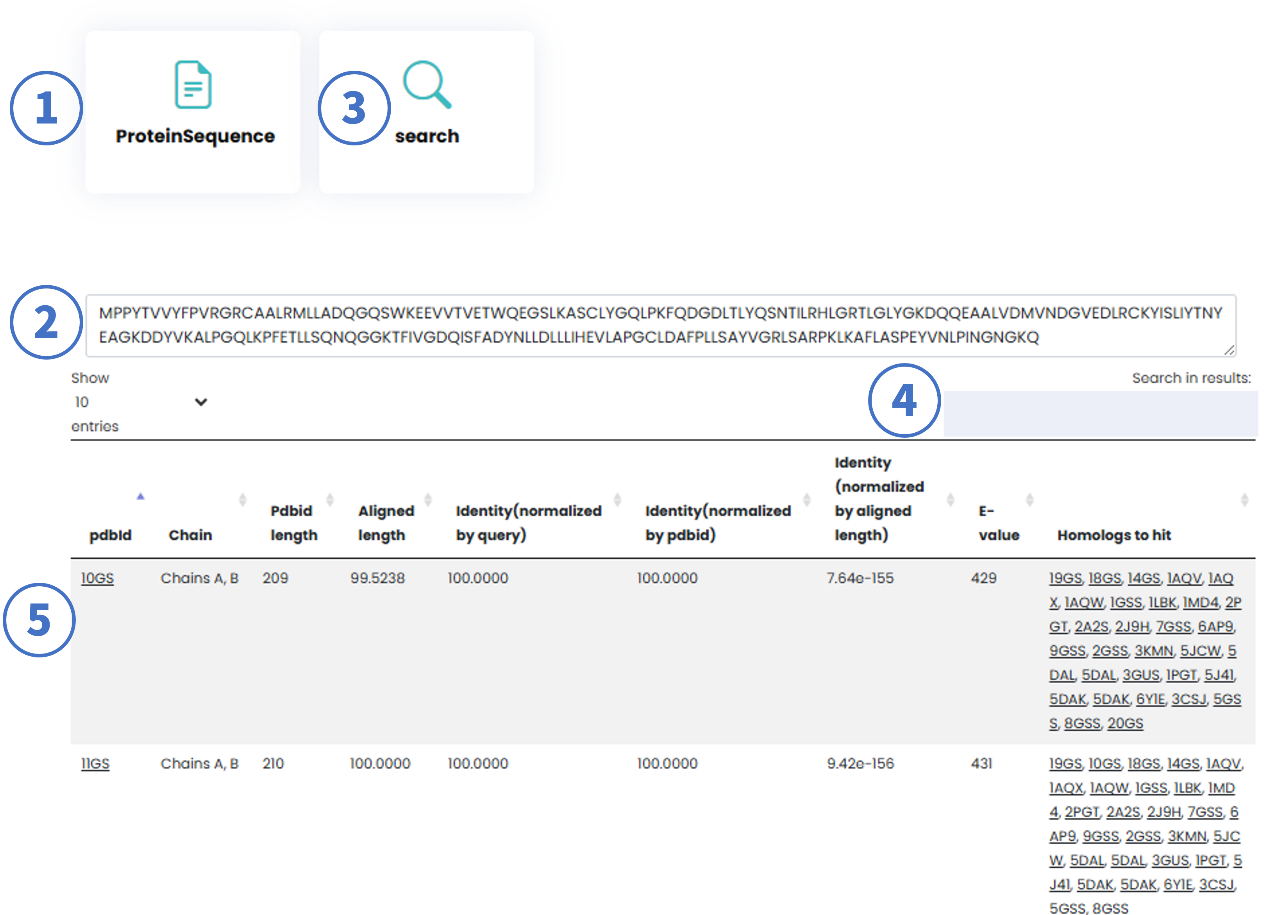
Task: Open homolog 18GS in the 10GS row
Action: (1105, 579)
